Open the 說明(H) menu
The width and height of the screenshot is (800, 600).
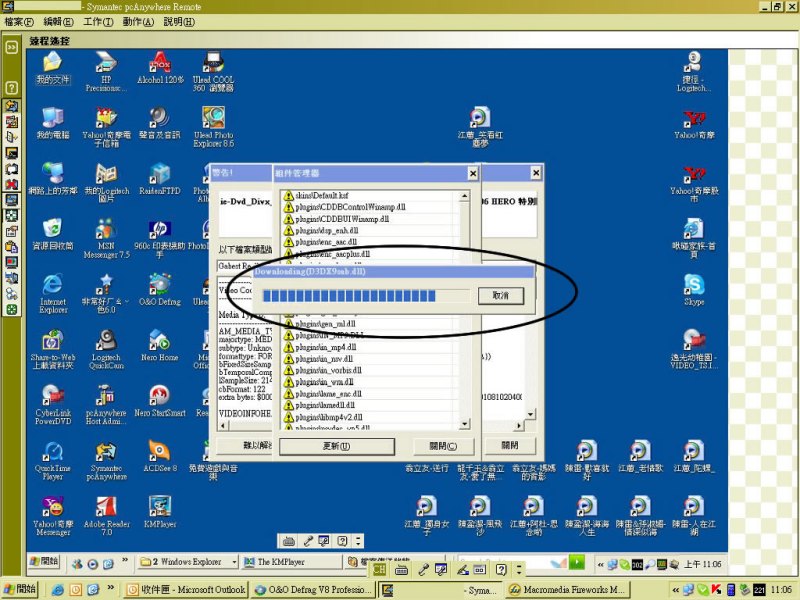pos(179,22)
